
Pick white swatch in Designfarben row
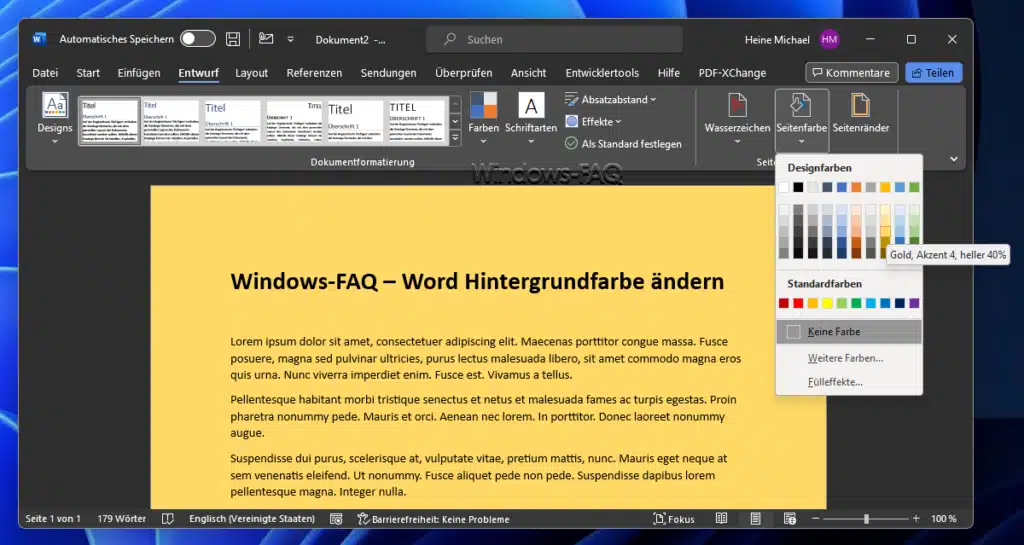click(784, 187)
